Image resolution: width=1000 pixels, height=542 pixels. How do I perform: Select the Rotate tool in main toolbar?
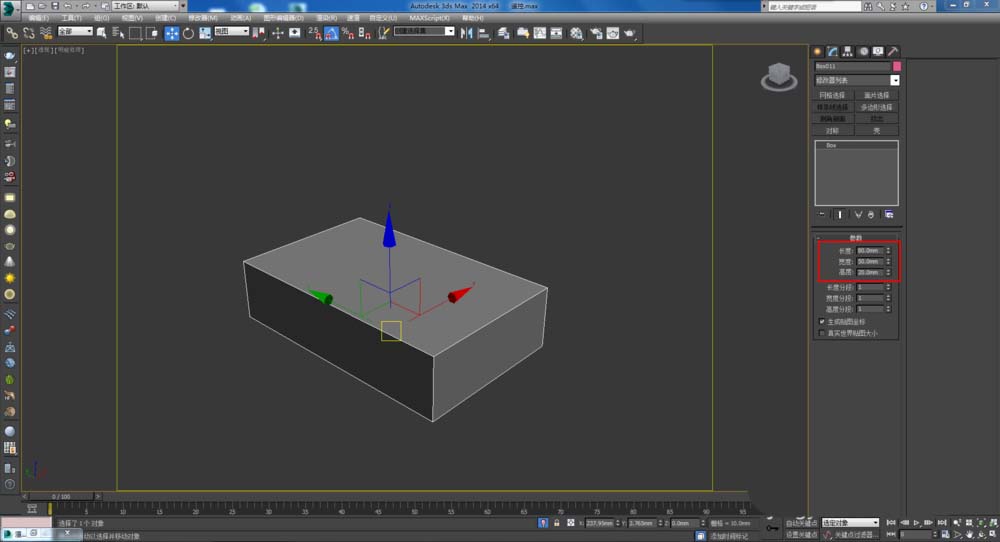click(188, 33)
